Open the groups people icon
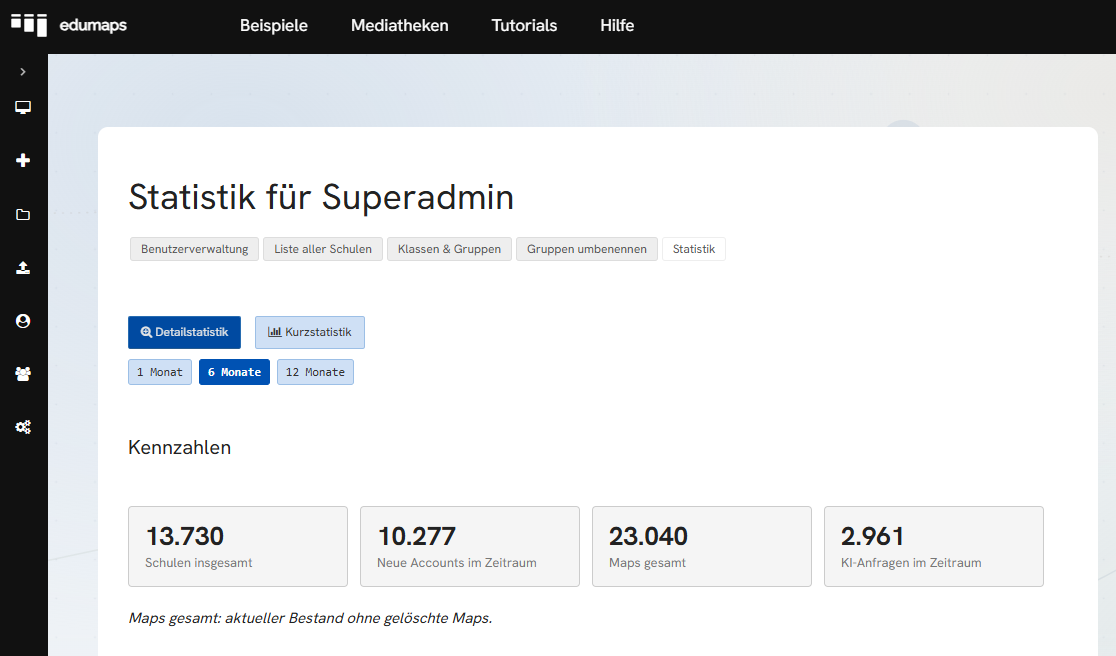The height and width of the screenshot is (656, 1116). tap(23, 374)
